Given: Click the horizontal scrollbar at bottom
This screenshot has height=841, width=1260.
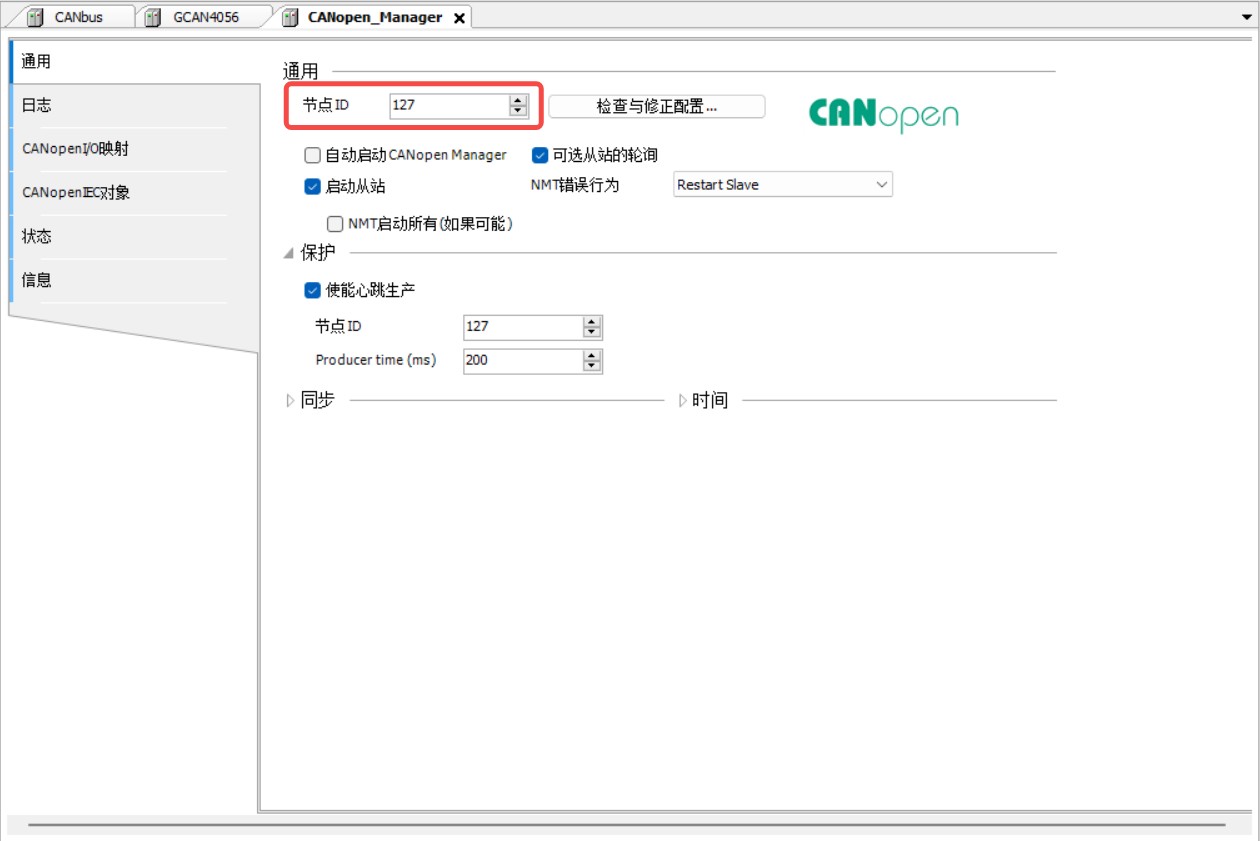Looking at the screenshot, I should (x=626, y=825).
